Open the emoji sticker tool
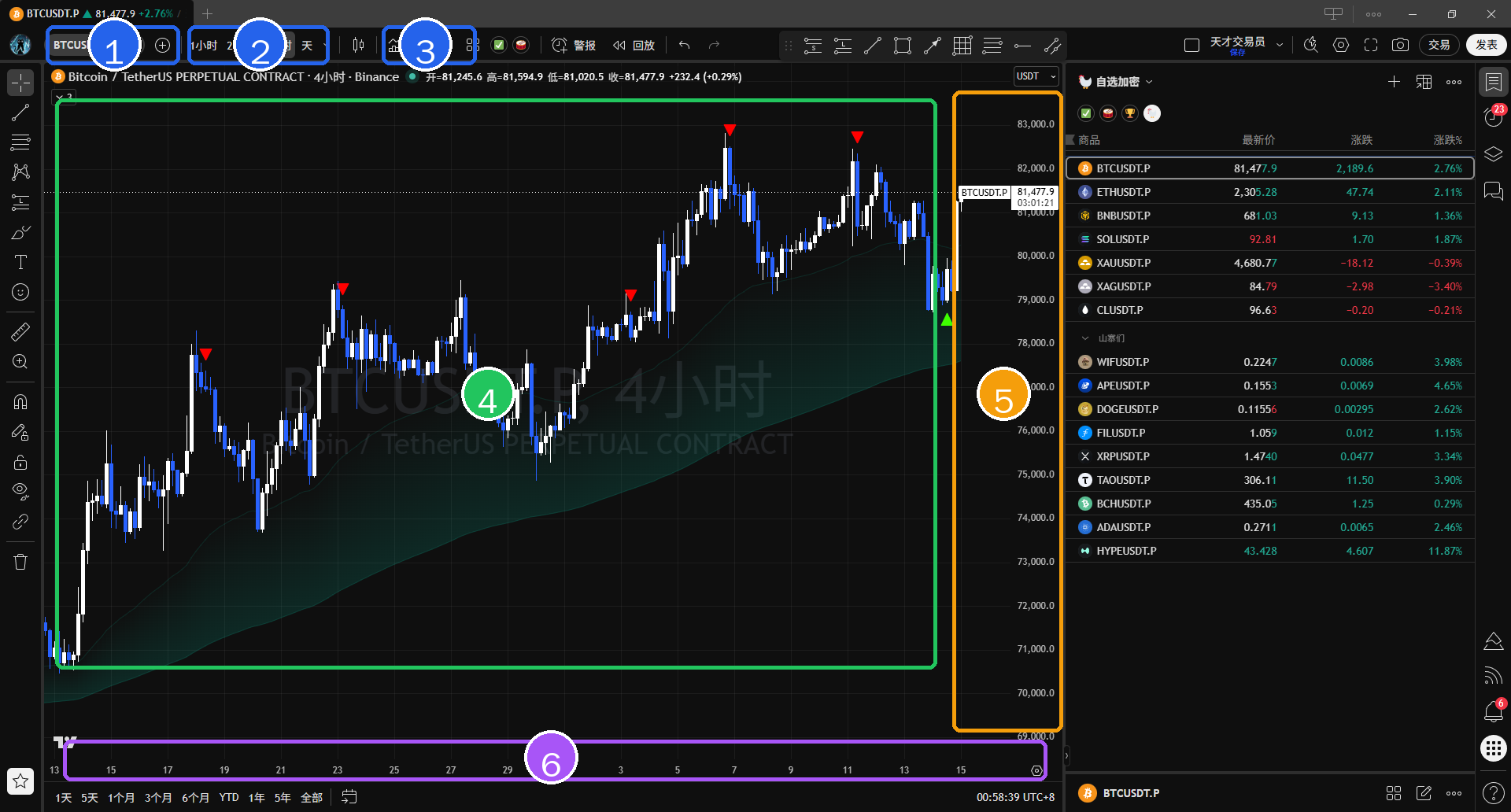Screen dimensions: 1511x812 point(20,292)
